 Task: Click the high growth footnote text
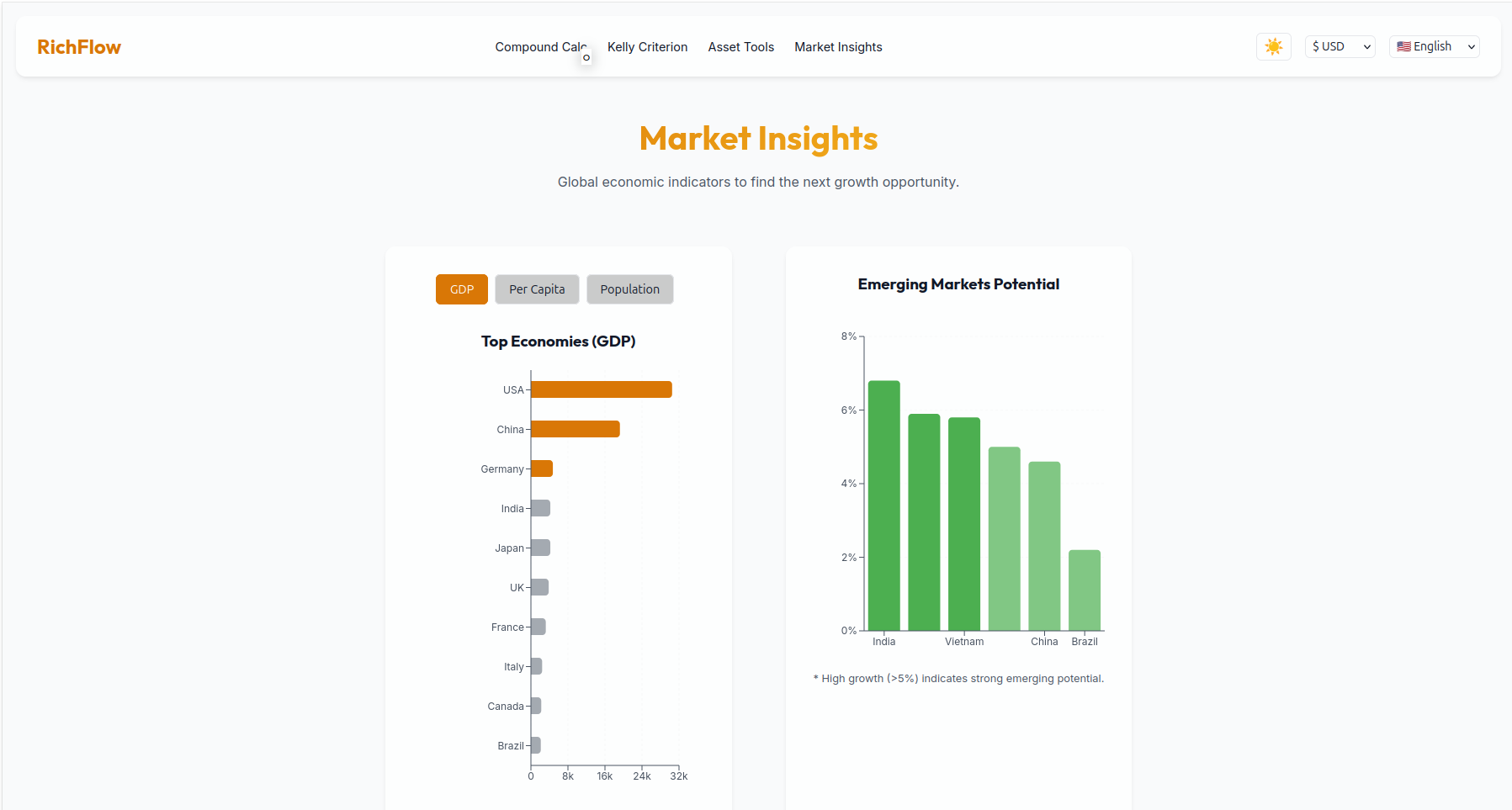(x=958, y=678)
